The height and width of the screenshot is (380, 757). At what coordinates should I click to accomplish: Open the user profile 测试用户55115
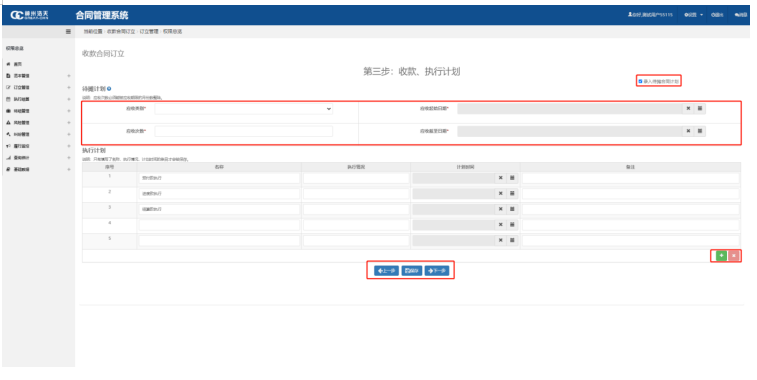tap(650, 15)
